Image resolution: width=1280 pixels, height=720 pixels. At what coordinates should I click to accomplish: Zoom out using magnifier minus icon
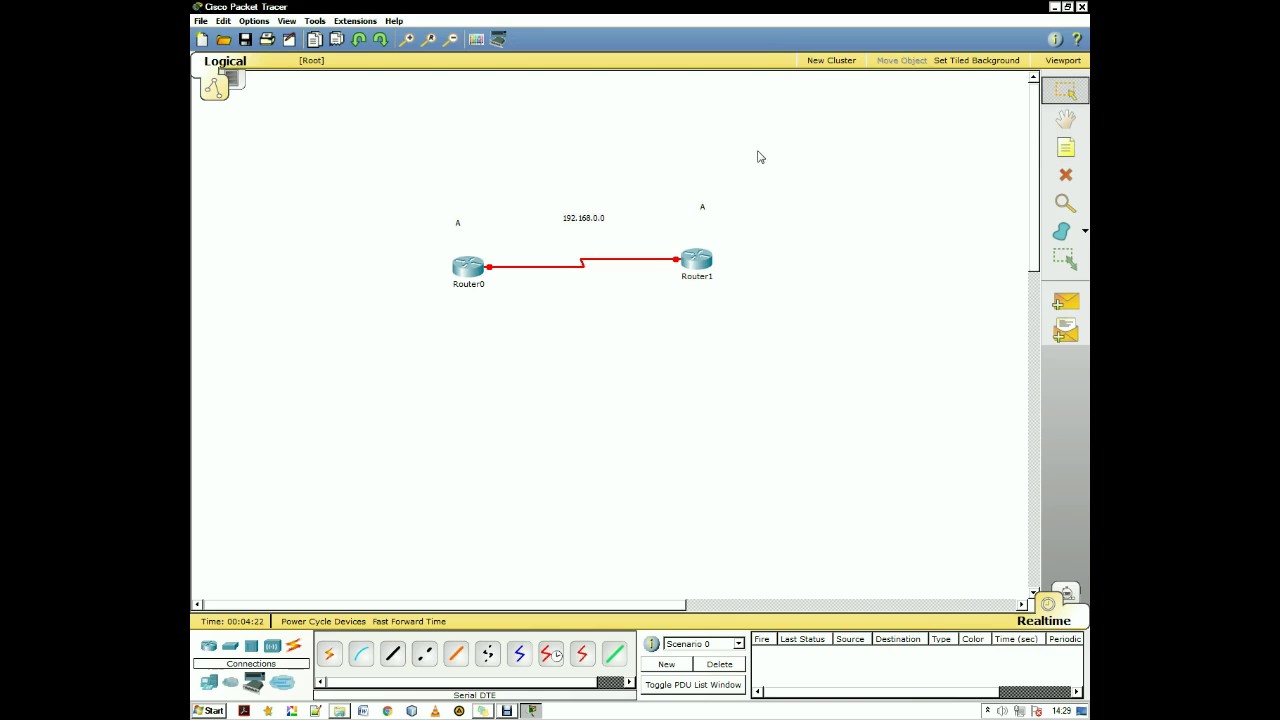pyautogui.click(x=450, y=39)
